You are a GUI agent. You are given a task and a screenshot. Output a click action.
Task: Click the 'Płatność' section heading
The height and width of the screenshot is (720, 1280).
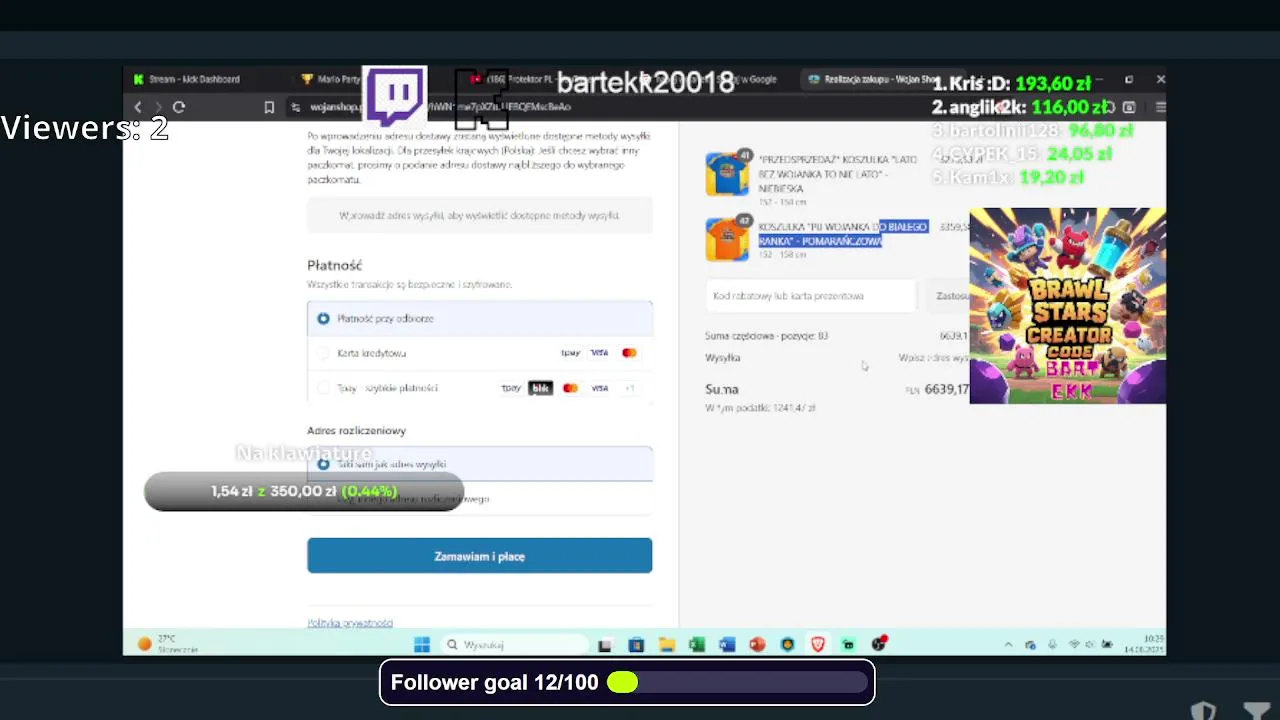tap(335, 265)
